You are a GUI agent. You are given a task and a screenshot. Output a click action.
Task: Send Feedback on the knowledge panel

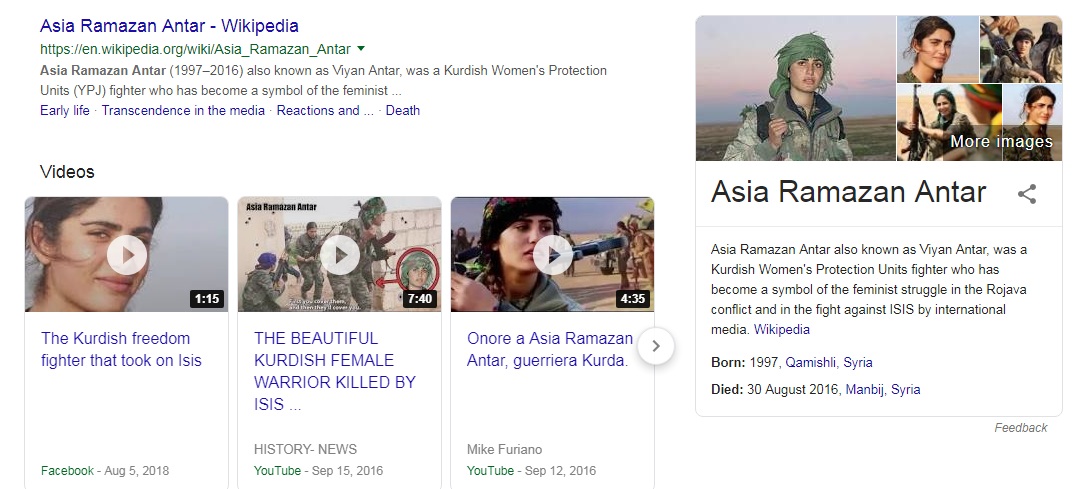1021,428
